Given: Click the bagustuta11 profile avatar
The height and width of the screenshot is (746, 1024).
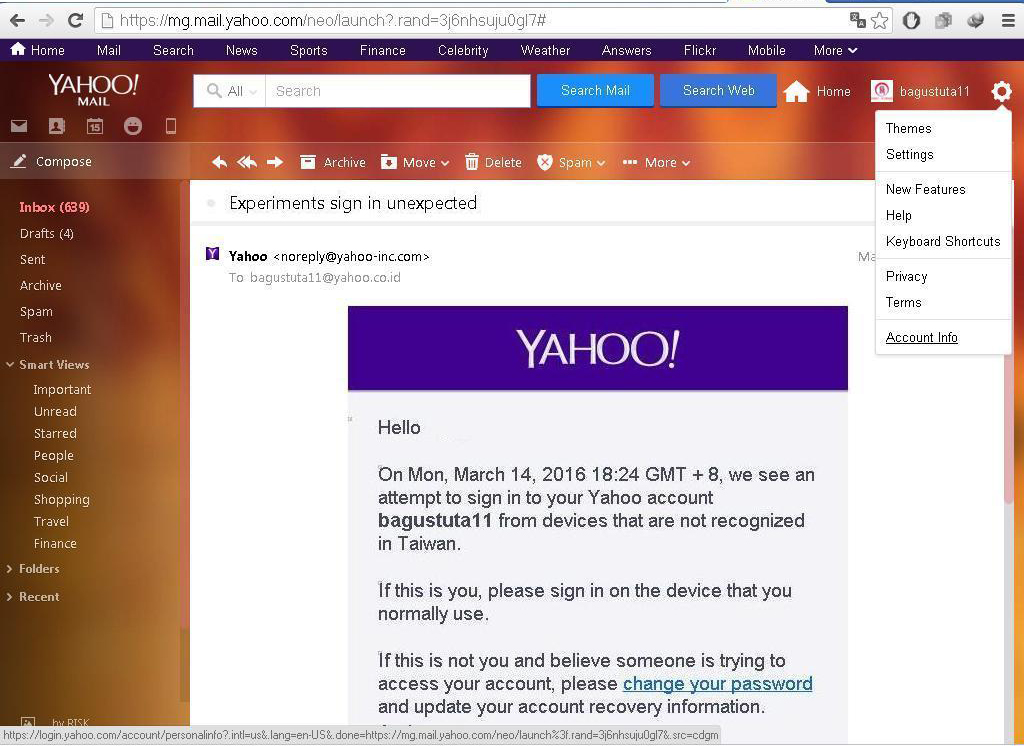Looking at the screenshot, I should click(x=882, y=91).
